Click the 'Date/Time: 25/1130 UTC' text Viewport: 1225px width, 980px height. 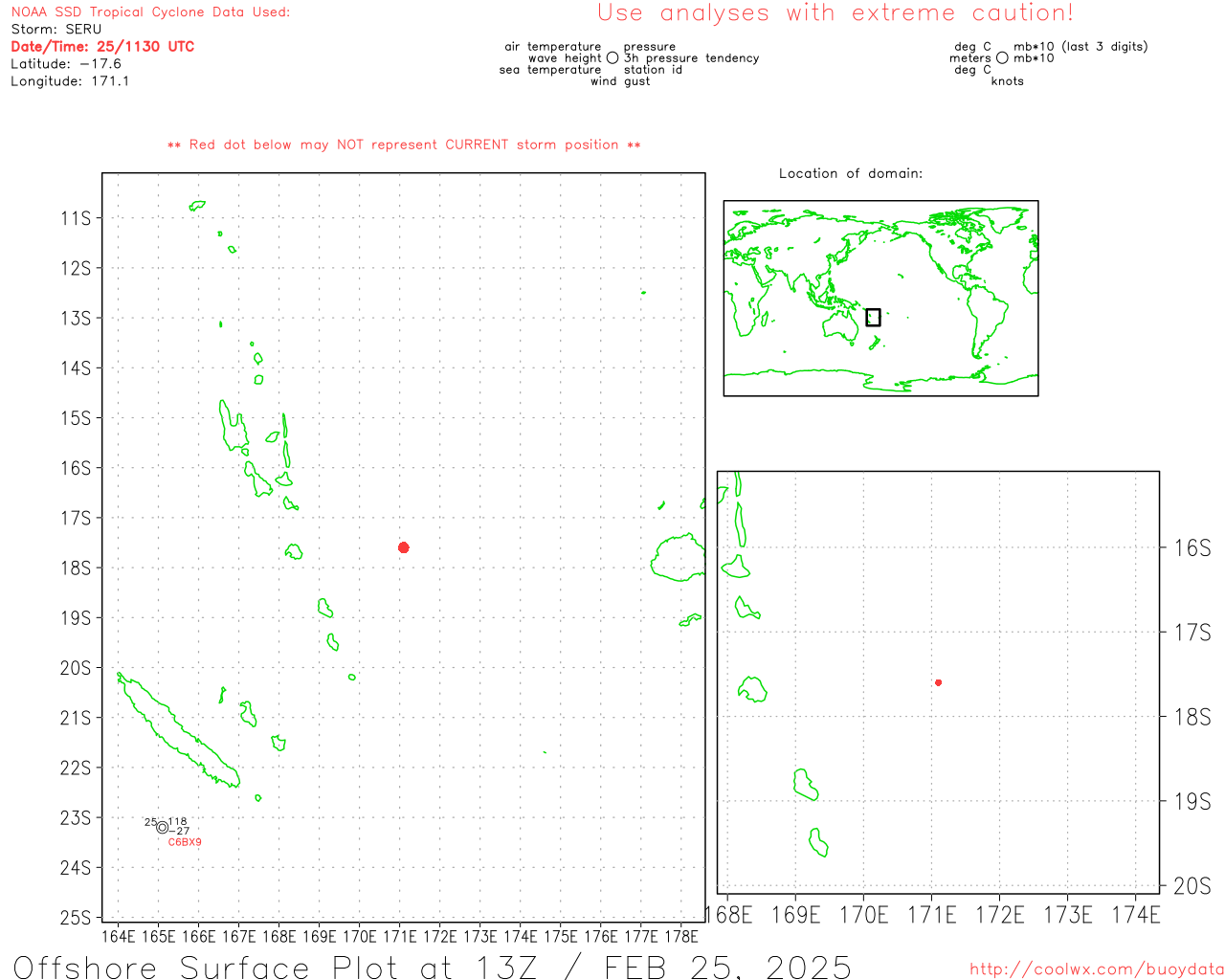(x=102, y=47)
